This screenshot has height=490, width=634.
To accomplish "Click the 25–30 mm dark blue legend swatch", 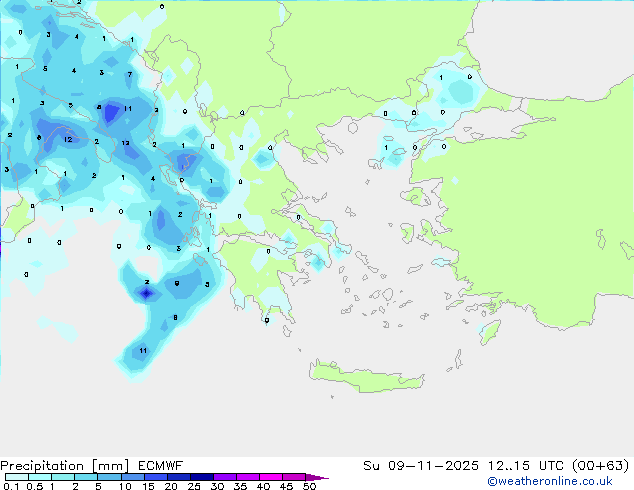I will coord(201,477).
